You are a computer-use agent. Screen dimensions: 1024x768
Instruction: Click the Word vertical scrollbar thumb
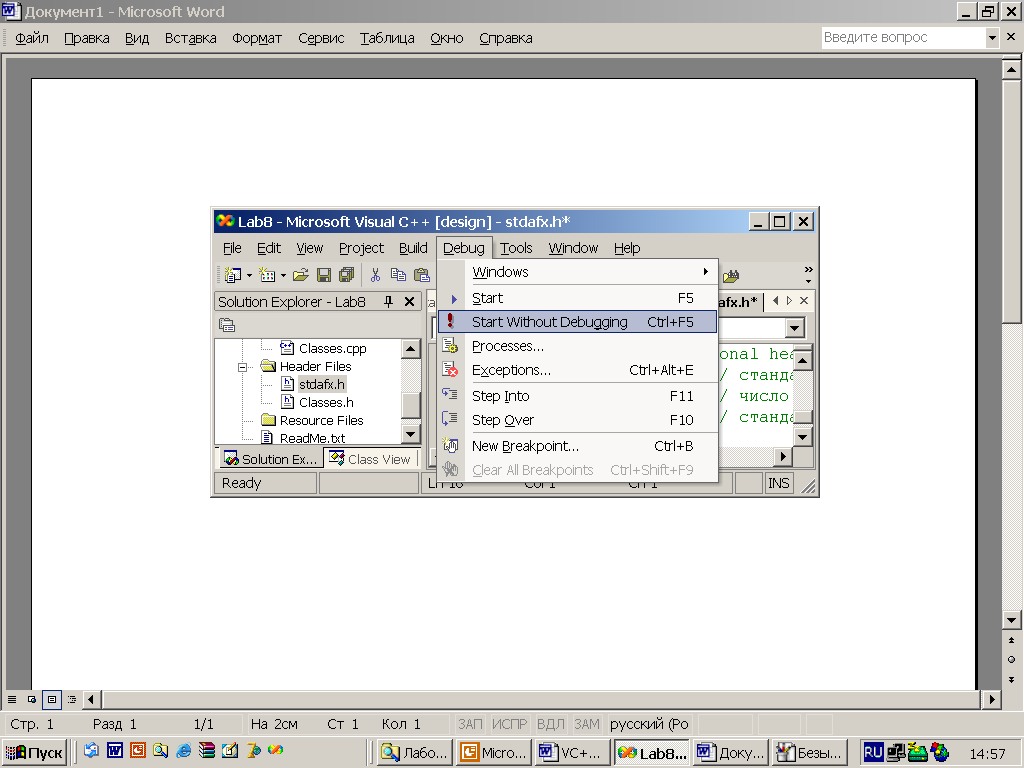pyautogui.click(x=1011, y=200)
